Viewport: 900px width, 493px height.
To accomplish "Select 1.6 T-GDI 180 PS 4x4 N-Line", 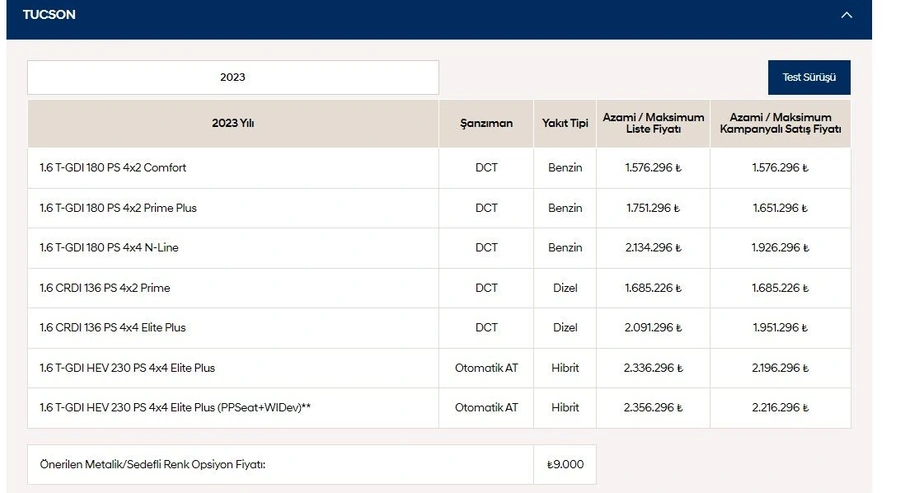I will click(x=109, y=247).
